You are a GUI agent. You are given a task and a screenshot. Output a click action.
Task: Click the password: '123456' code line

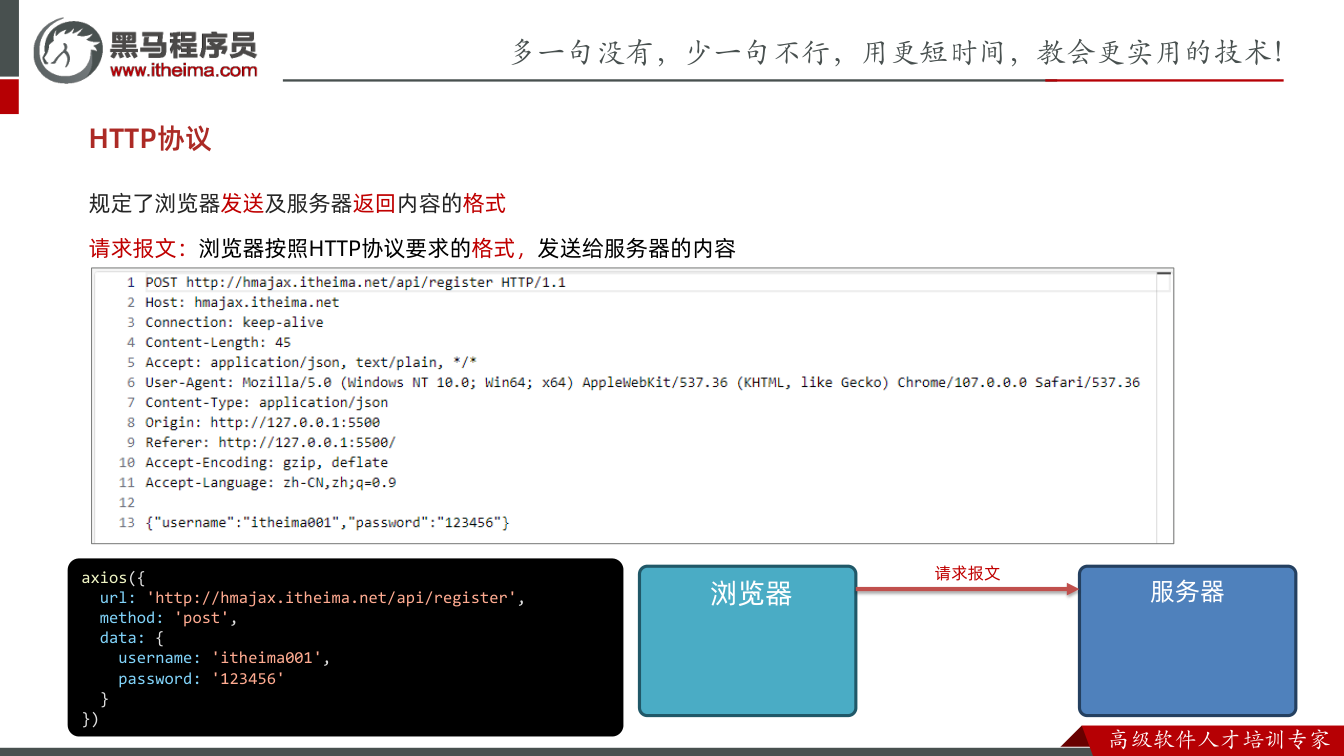(201, 679)
